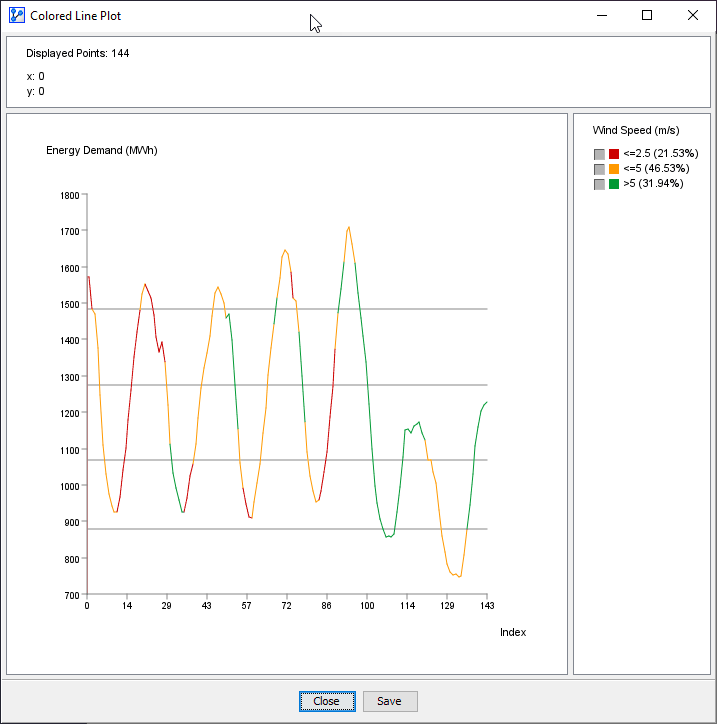The width and height of the screenshot is (717, 724).
Task: Click the Energy Demand (MWh) axis title
Action: [x=102, y=151]
